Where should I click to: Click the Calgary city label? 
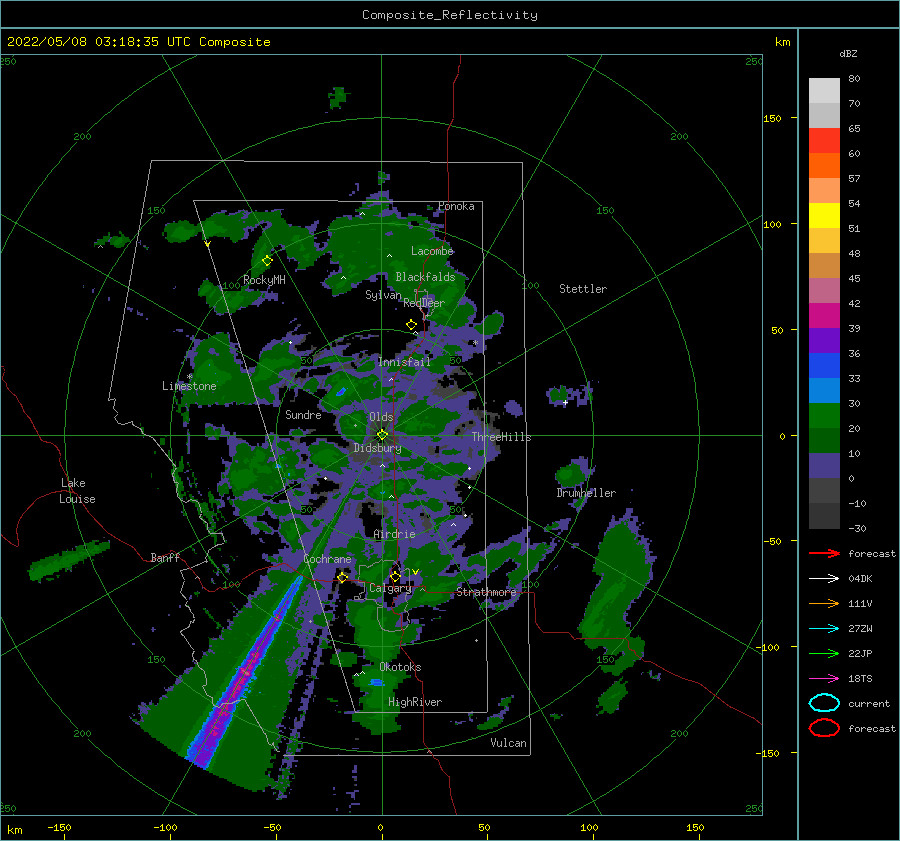click(x=390, y=588)
